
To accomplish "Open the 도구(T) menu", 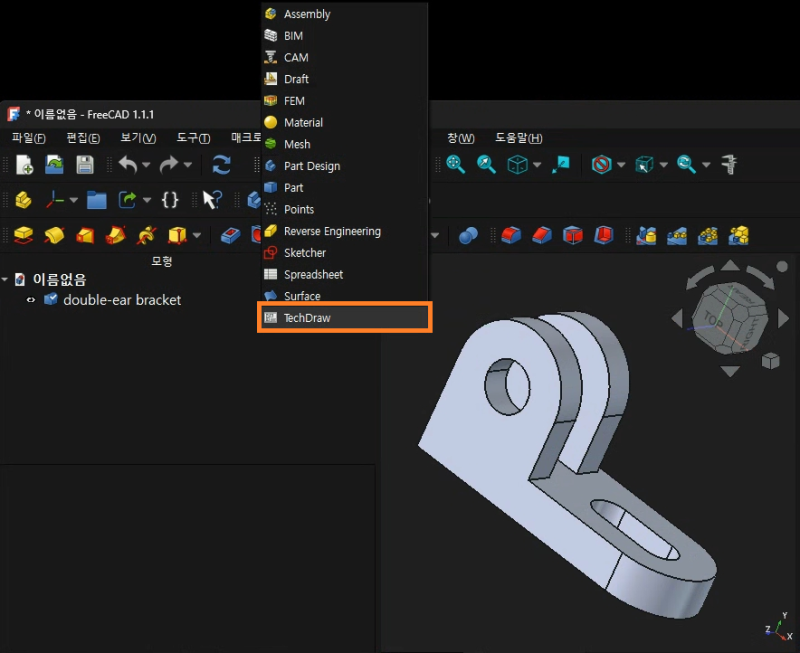I will [193, 138].
